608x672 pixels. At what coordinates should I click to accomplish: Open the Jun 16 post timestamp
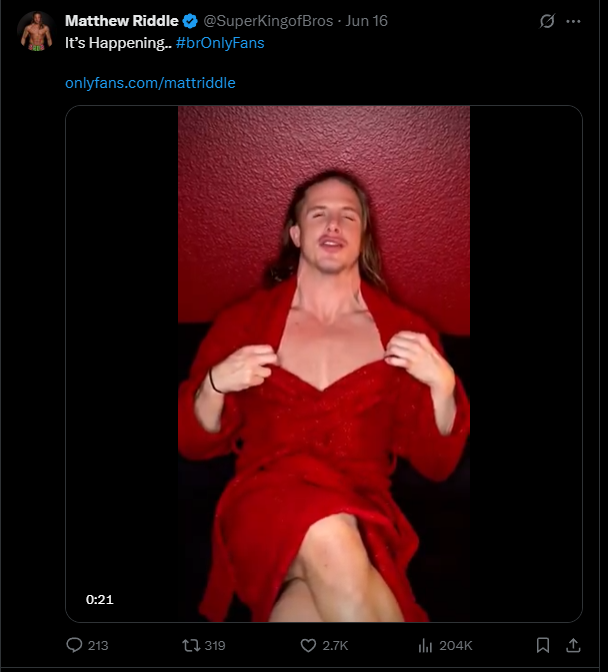367,21
